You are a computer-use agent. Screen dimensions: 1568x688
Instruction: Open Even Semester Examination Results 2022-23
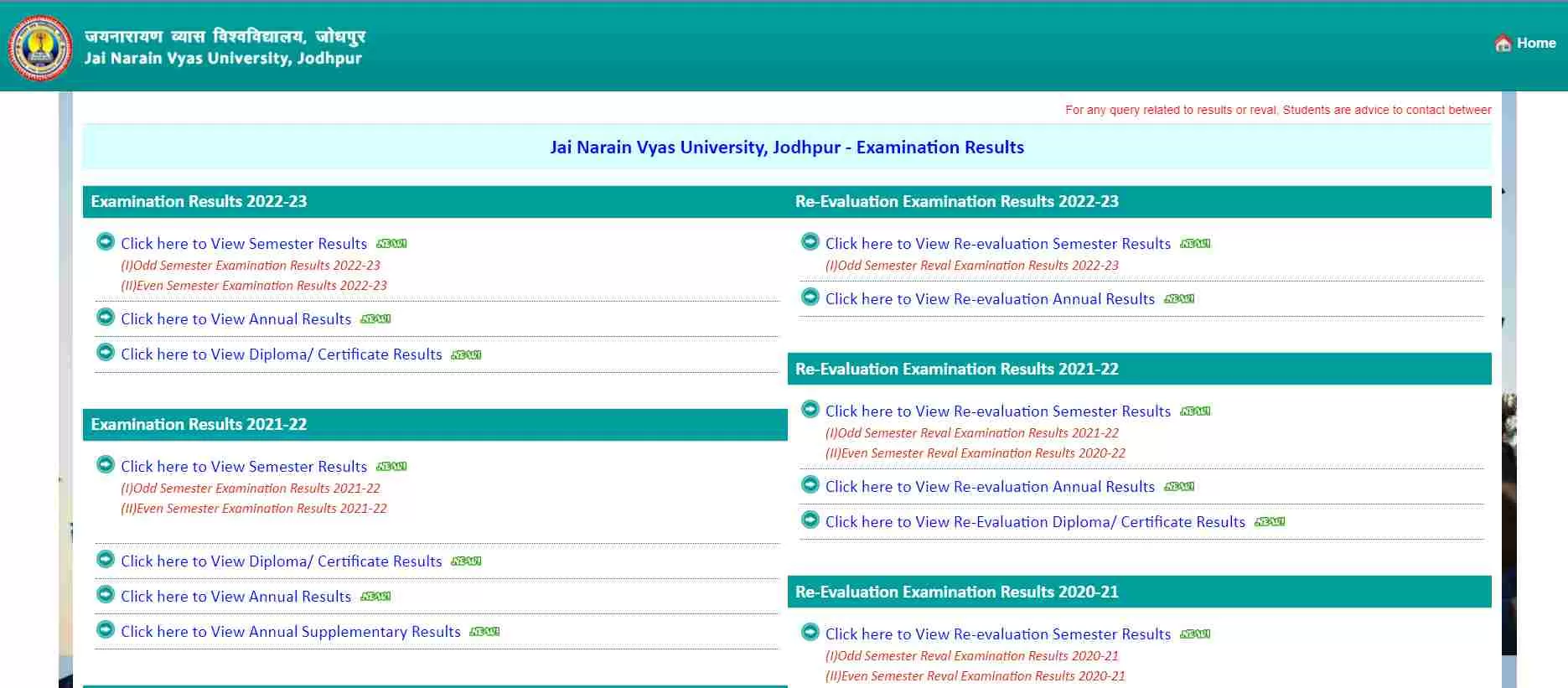tap(254, 286)
